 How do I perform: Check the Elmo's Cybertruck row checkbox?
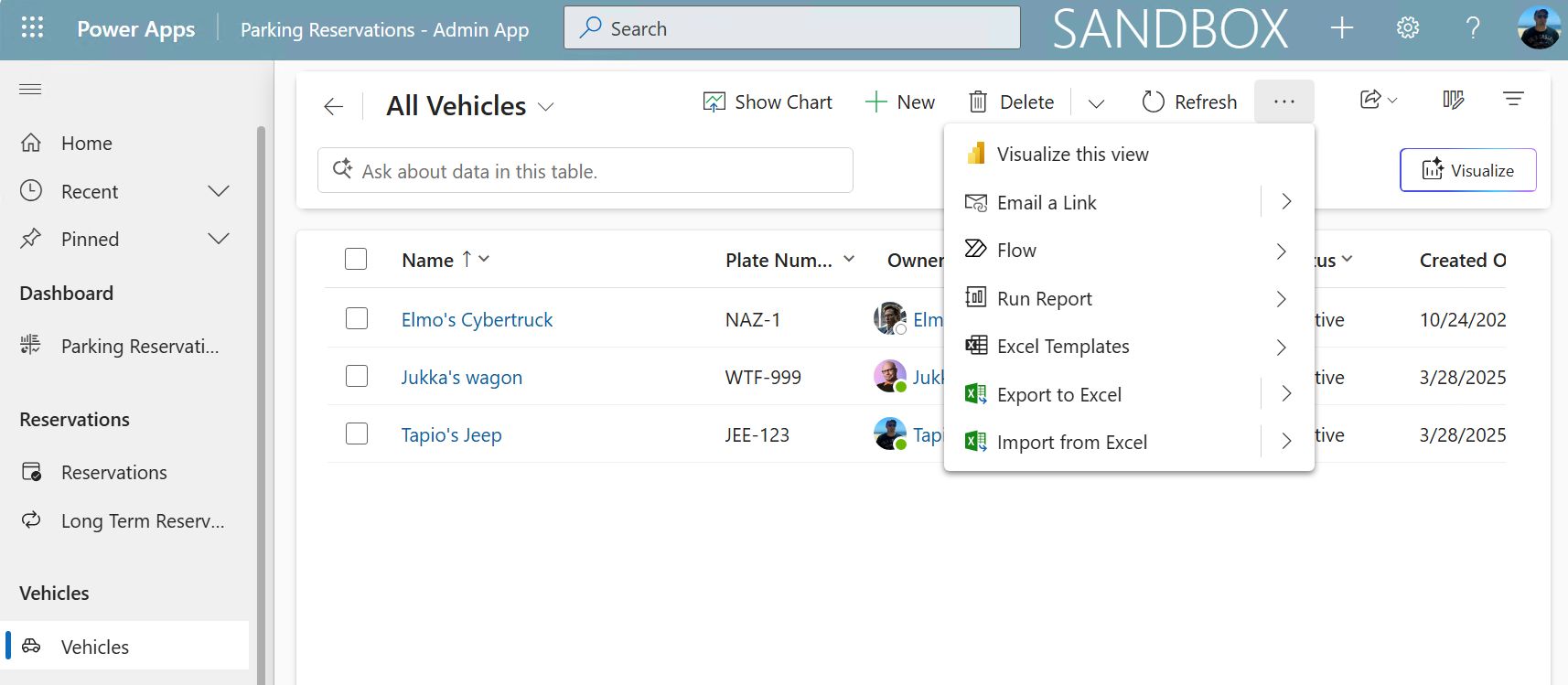357,318
